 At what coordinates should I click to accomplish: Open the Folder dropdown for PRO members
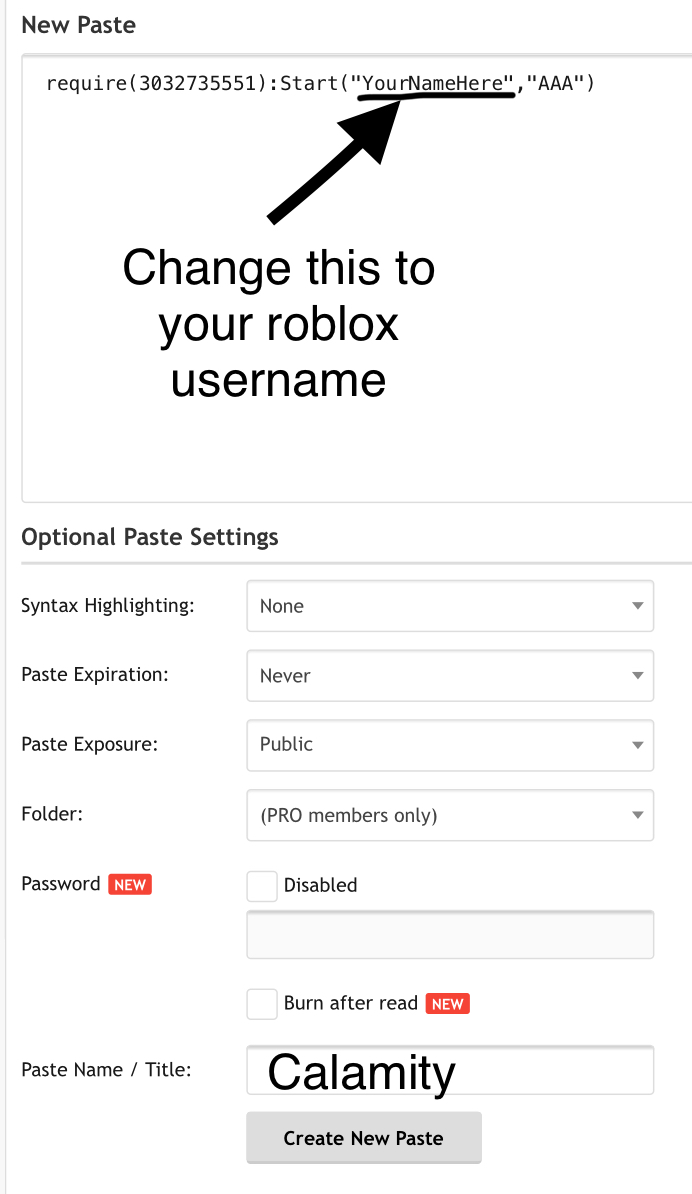[x=450, y=815]
